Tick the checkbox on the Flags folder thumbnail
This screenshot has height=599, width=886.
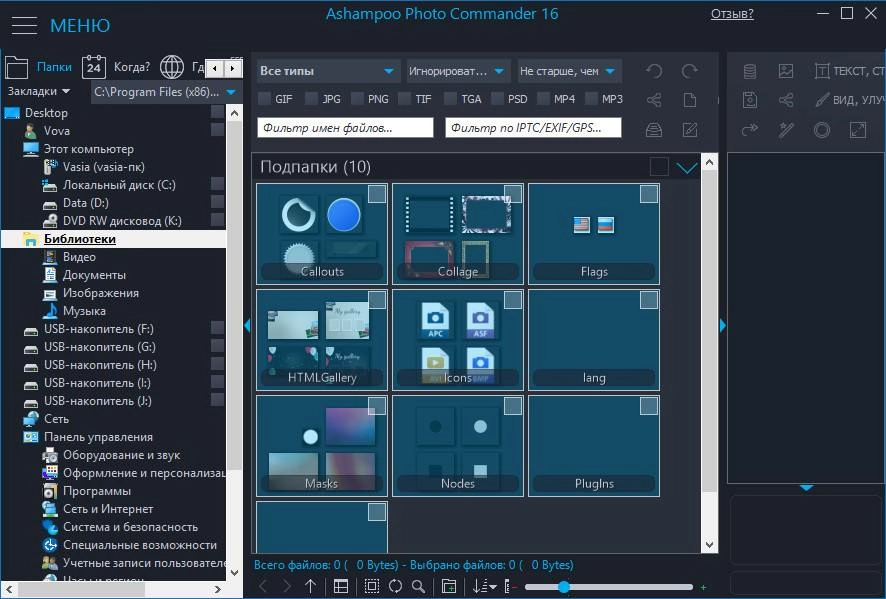(x=649, y=194)
